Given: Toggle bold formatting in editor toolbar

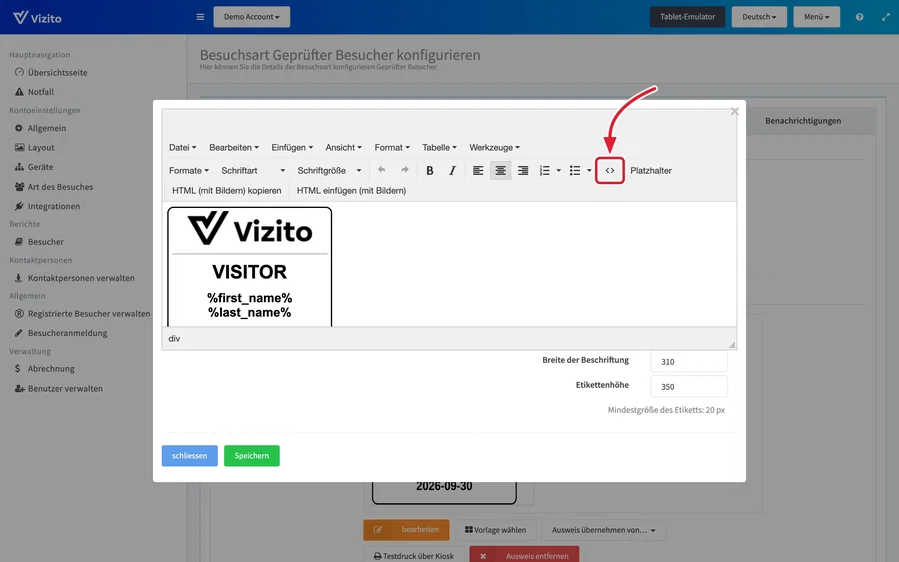Looking at the screenshot, I should tap(429, 170).
